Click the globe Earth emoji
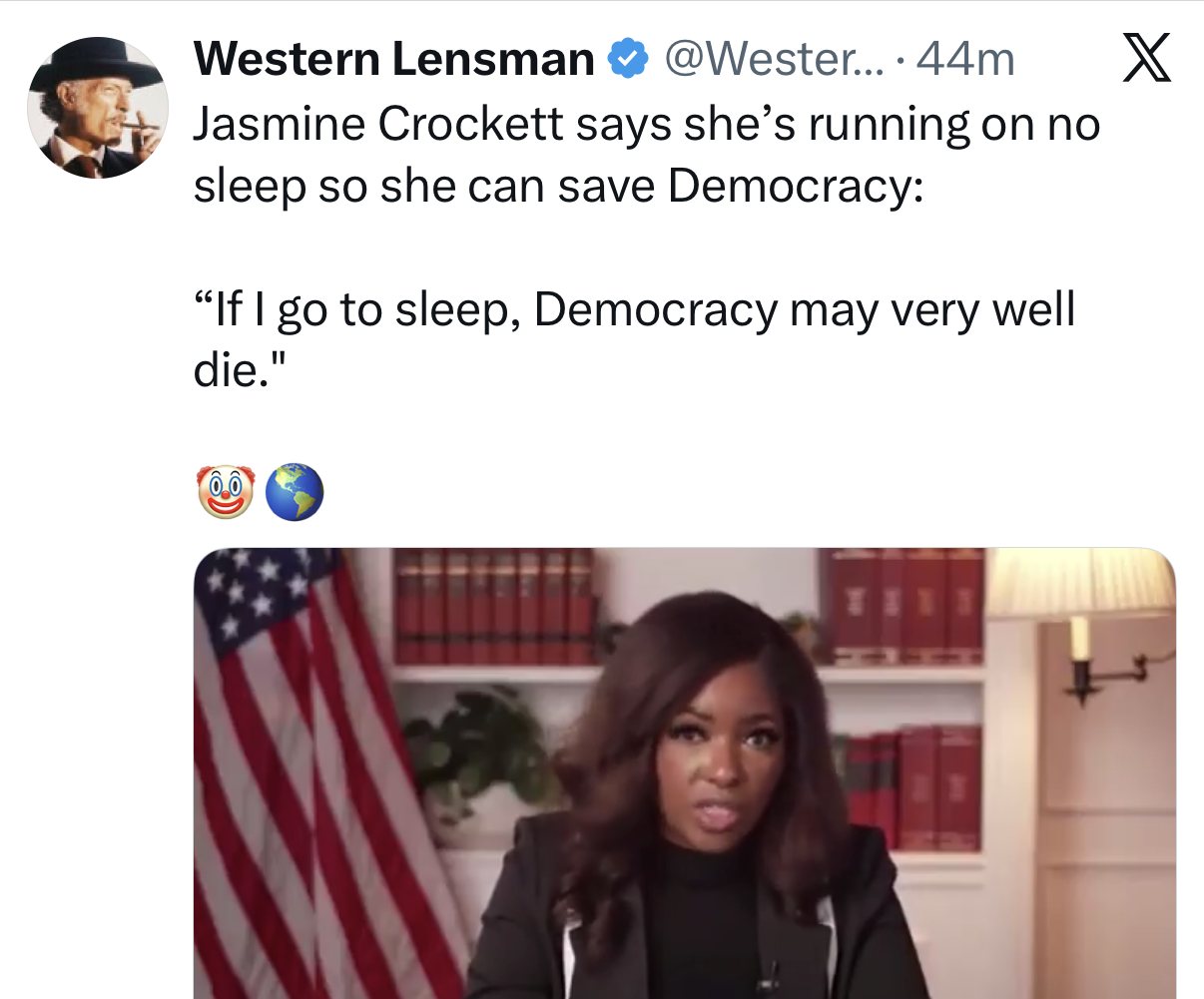Screen dimensions: 1204x999 (295, 491)
